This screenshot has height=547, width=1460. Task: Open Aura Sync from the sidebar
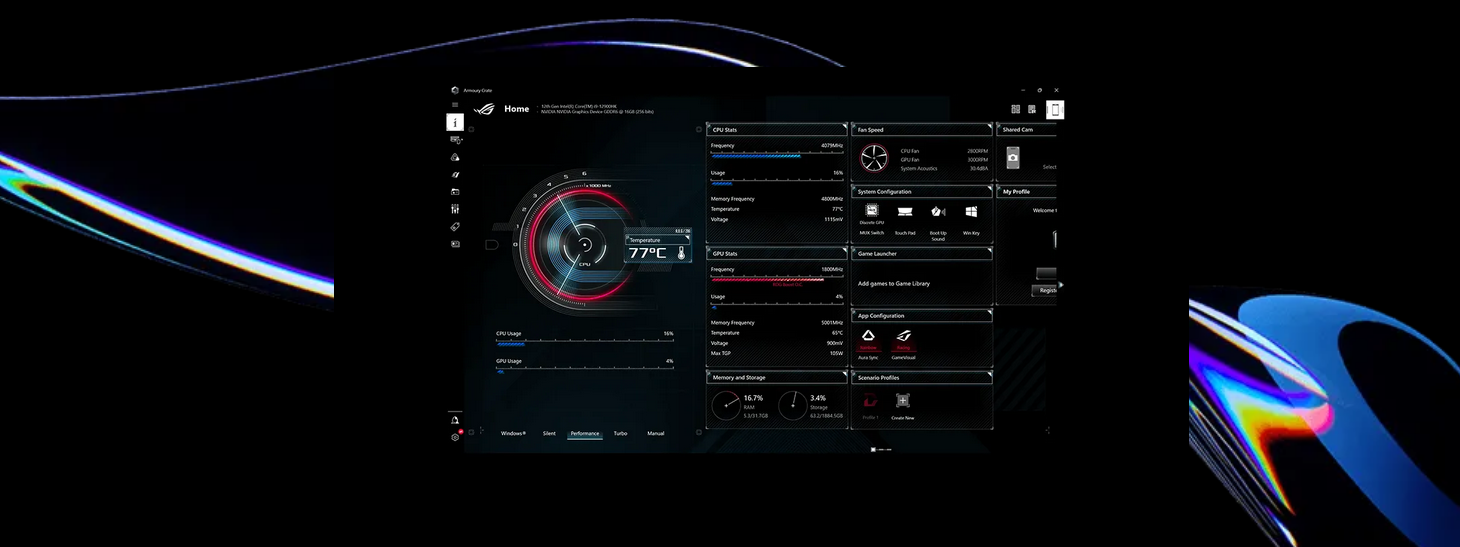(x=455, y=157)
